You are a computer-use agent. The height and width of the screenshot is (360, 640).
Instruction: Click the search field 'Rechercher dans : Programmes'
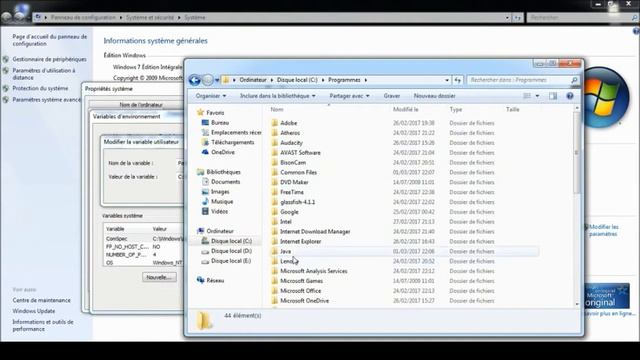pyautogui.click(x=519, y=80)
